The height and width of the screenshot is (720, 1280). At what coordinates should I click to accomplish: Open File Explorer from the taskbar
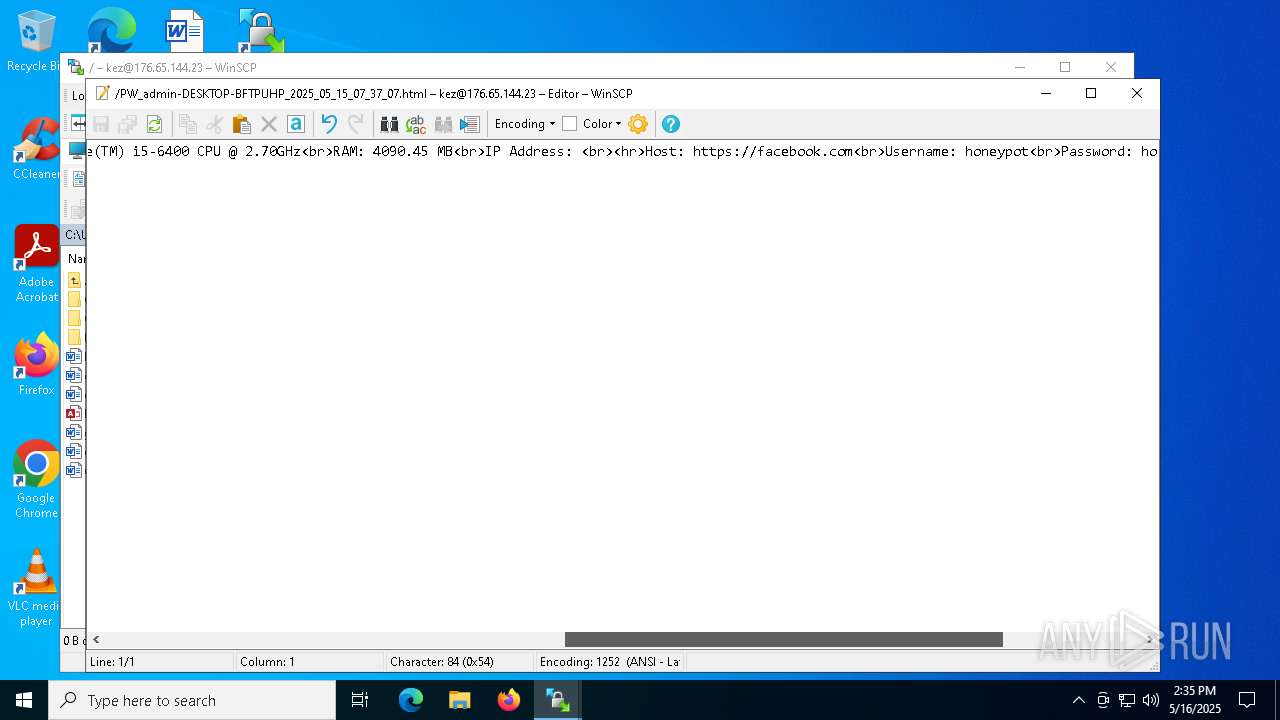tap(460, 700)
